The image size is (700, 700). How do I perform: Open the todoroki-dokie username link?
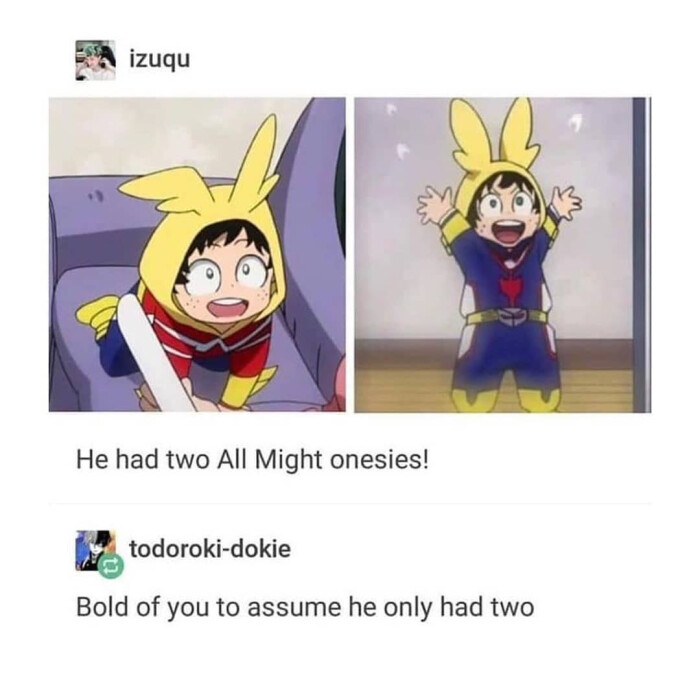point(210,549)
